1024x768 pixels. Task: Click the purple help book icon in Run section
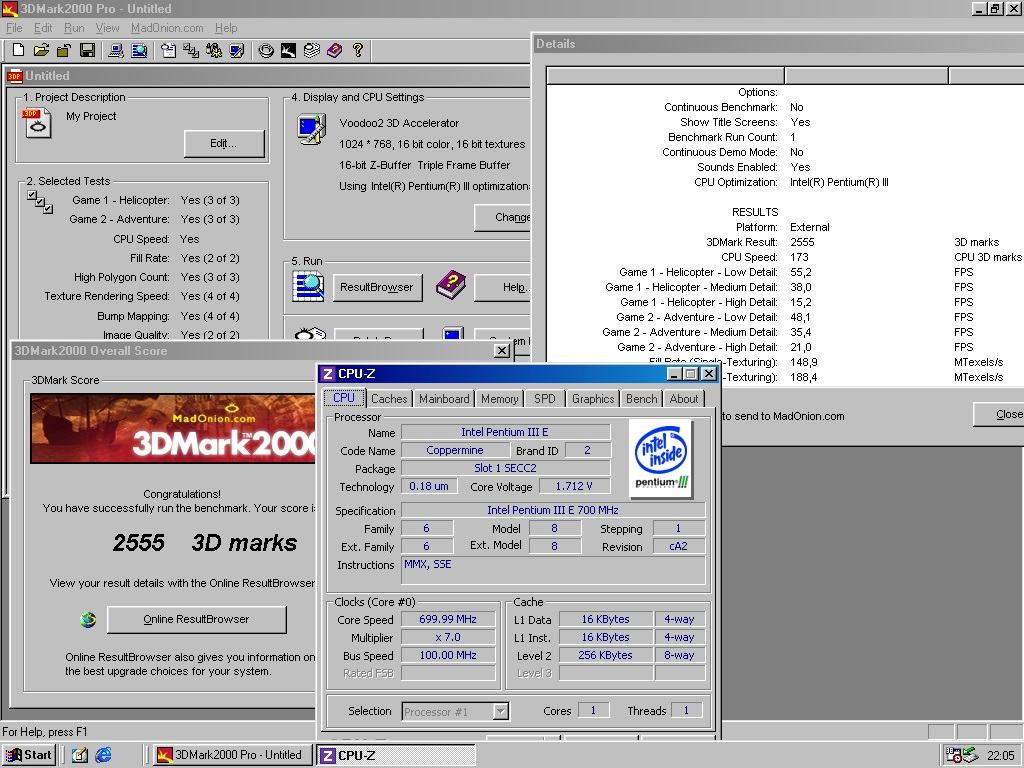[451, 285]
